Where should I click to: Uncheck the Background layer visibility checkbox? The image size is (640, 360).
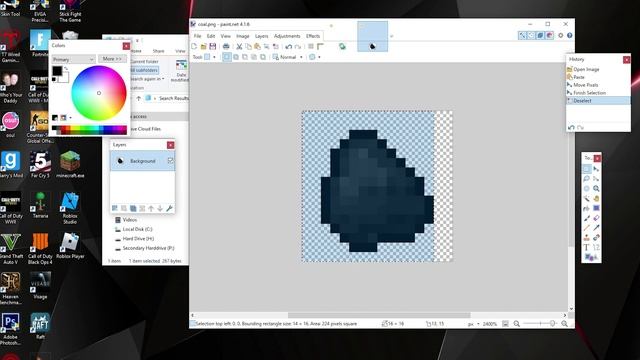click(171, 161)
